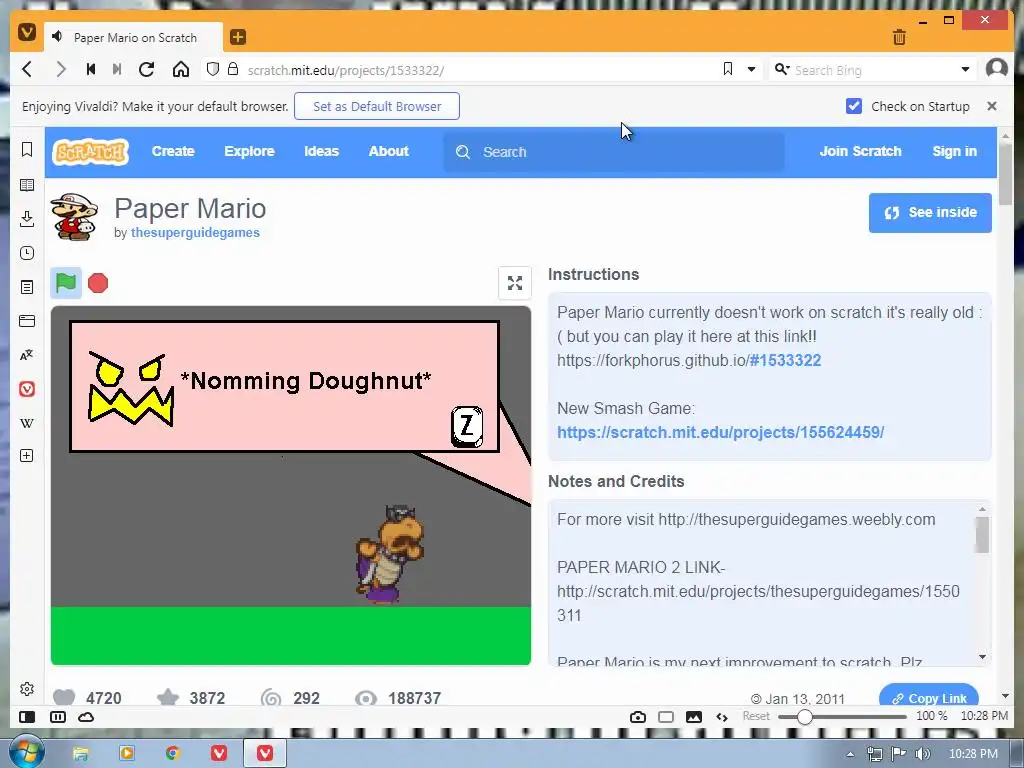Toggle the sidebar panel visibility
This screenshot has width=1024, height=768.
(x=27, y=717)
